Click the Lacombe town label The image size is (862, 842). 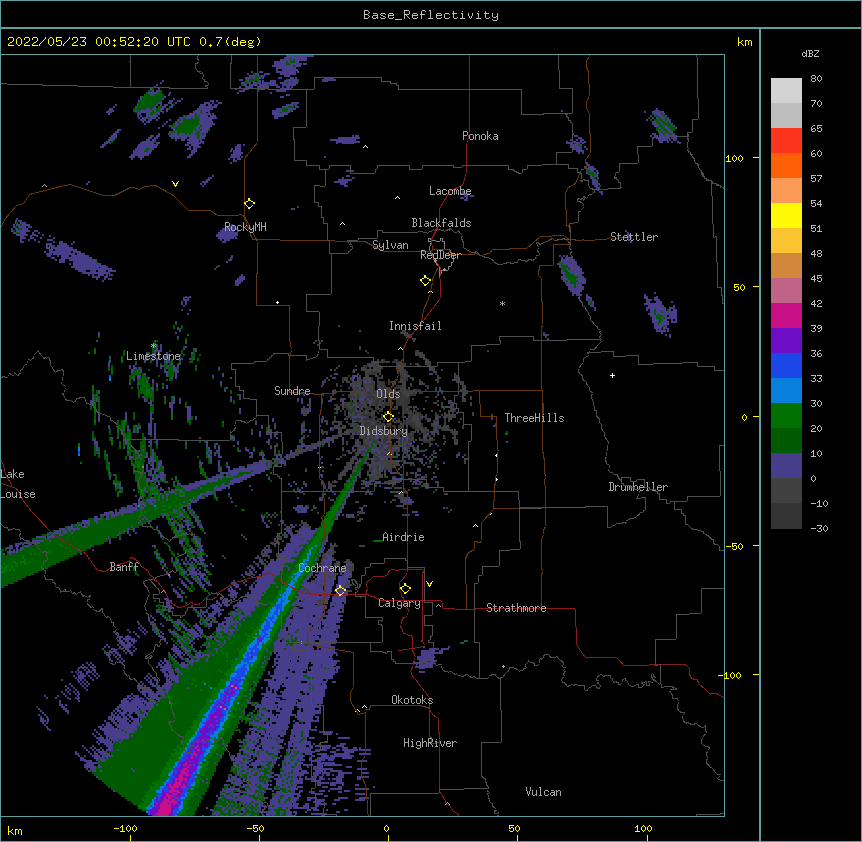pyautogui.click(x=450, y=191)
